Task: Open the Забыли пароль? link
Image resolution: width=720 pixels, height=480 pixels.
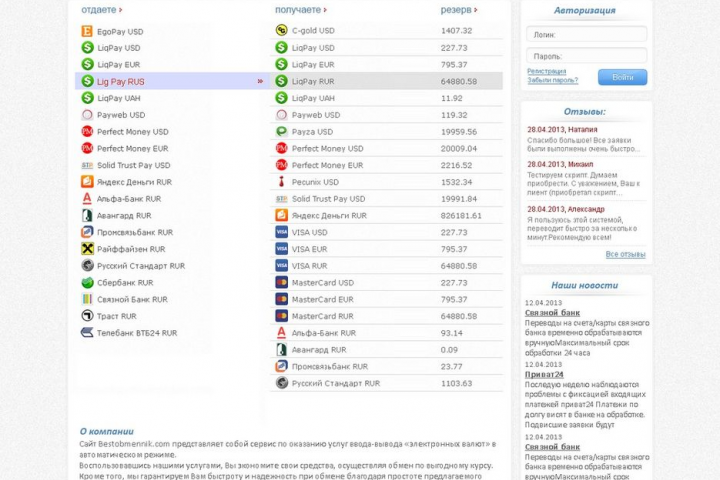Action: coord(552,80)
